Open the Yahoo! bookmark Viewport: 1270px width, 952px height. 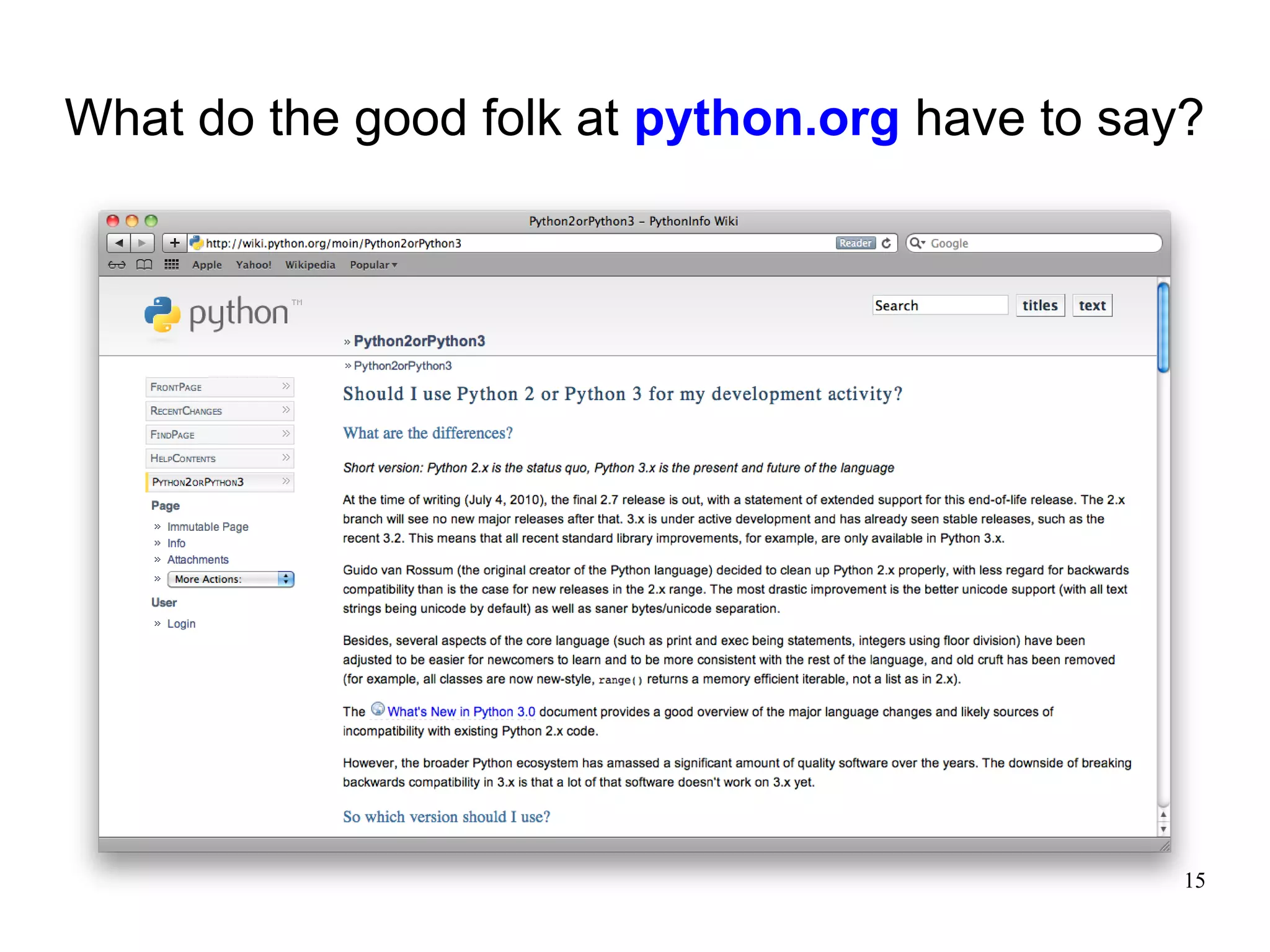pyautogui.click(x=254, y=265)
